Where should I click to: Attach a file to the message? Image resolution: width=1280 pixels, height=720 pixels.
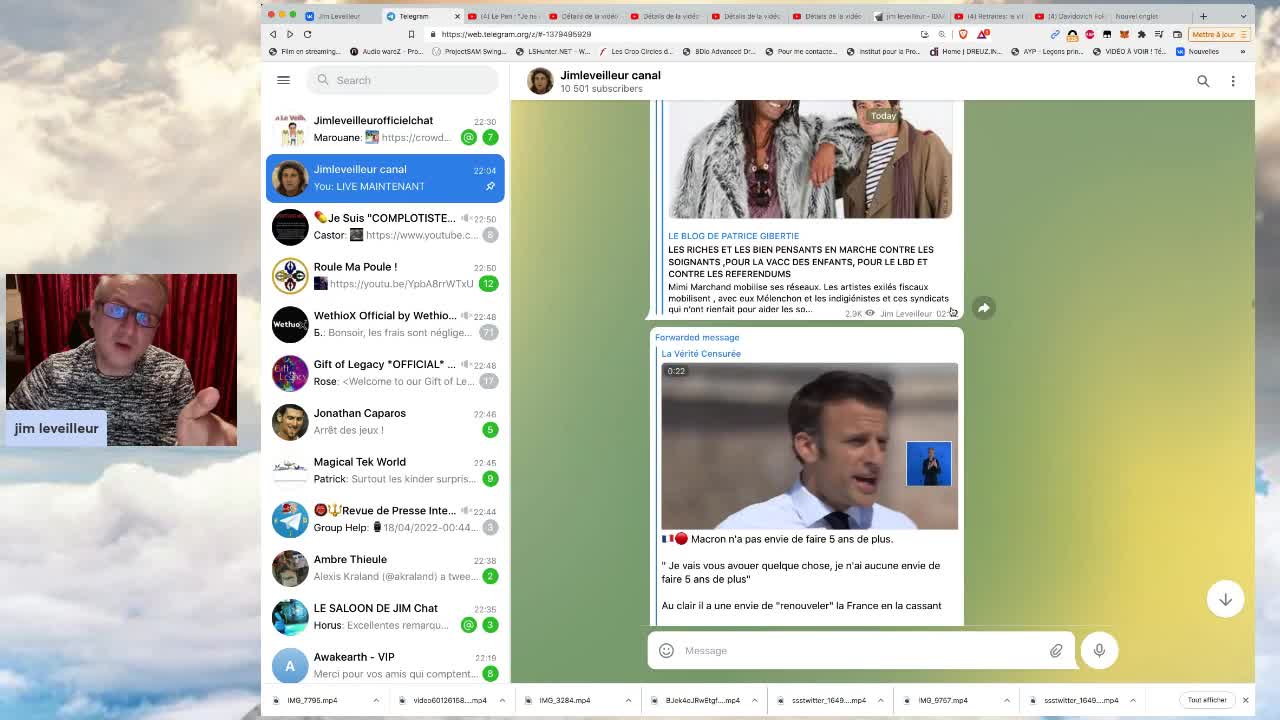point(1056,650)
